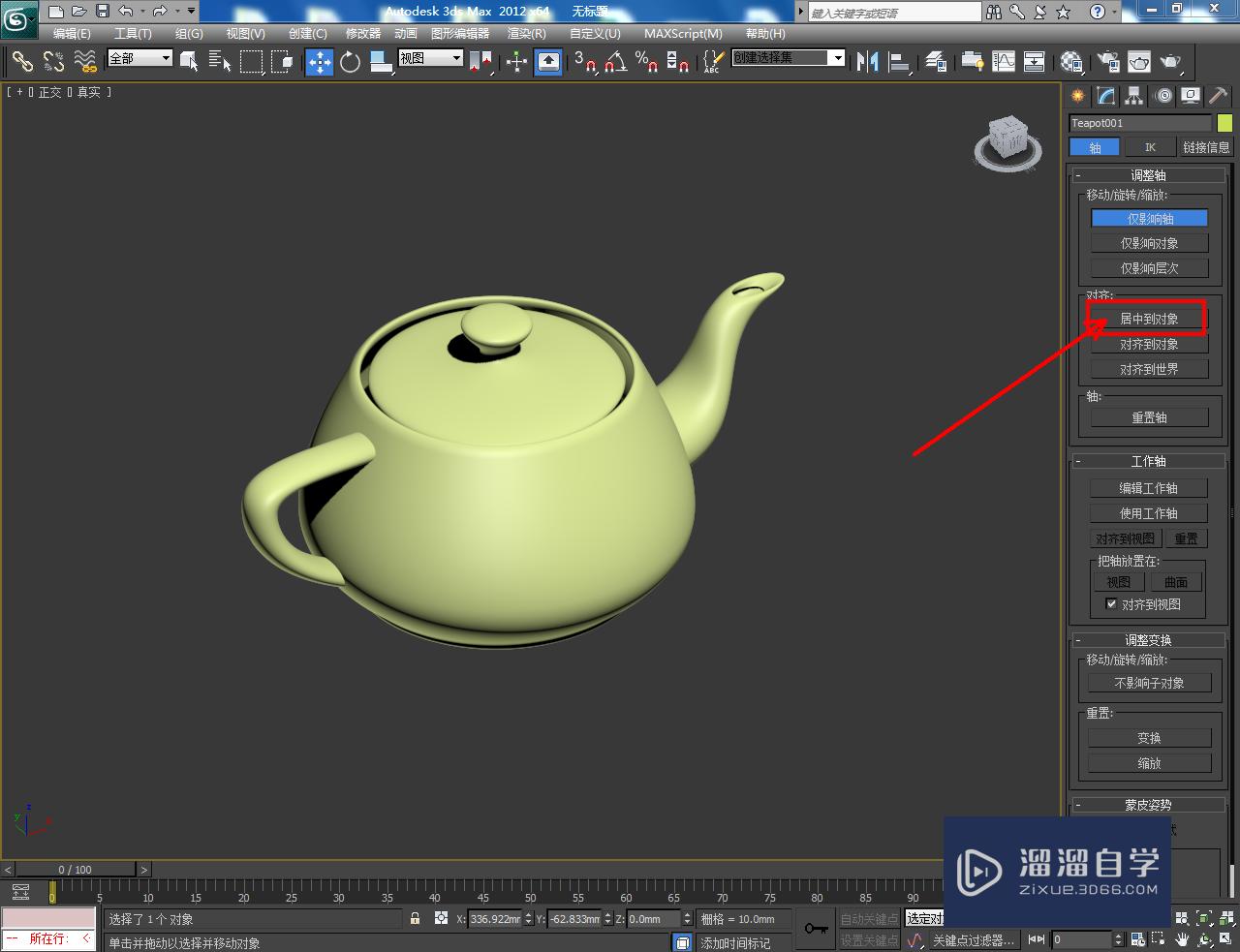Toggle 3D Snaps on
The image size is (1240, 952).
click(584, 62)
